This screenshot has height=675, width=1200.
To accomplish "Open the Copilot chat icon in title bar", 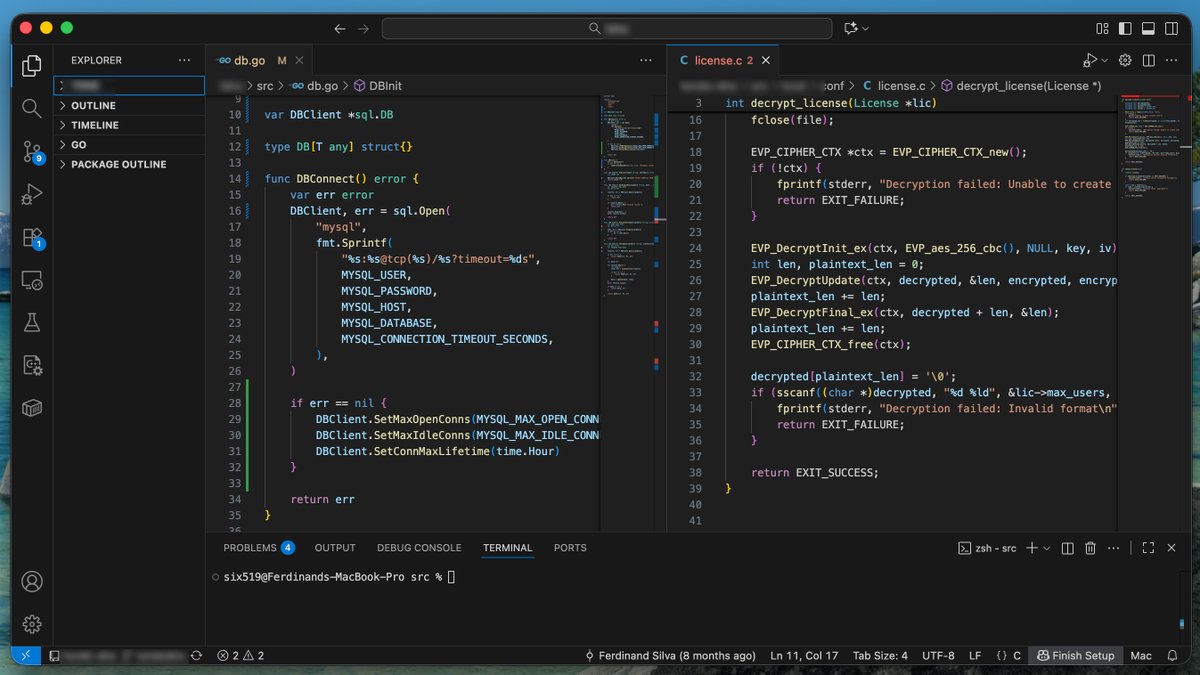I will [x=852, y=28].
